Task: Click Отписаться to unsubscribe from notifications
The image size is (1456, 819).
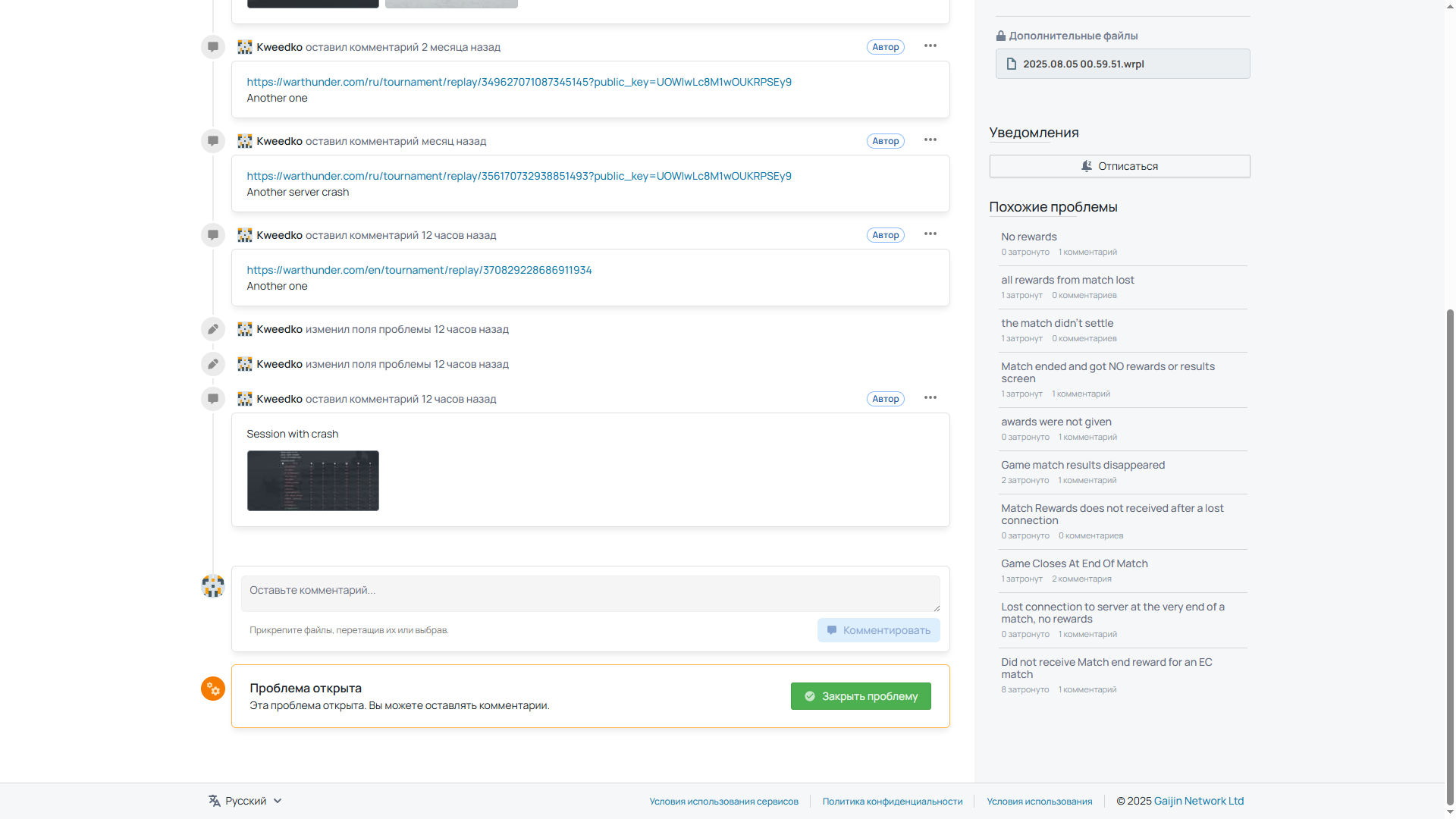Action: pyautogui.click(x=1119, y=166)
